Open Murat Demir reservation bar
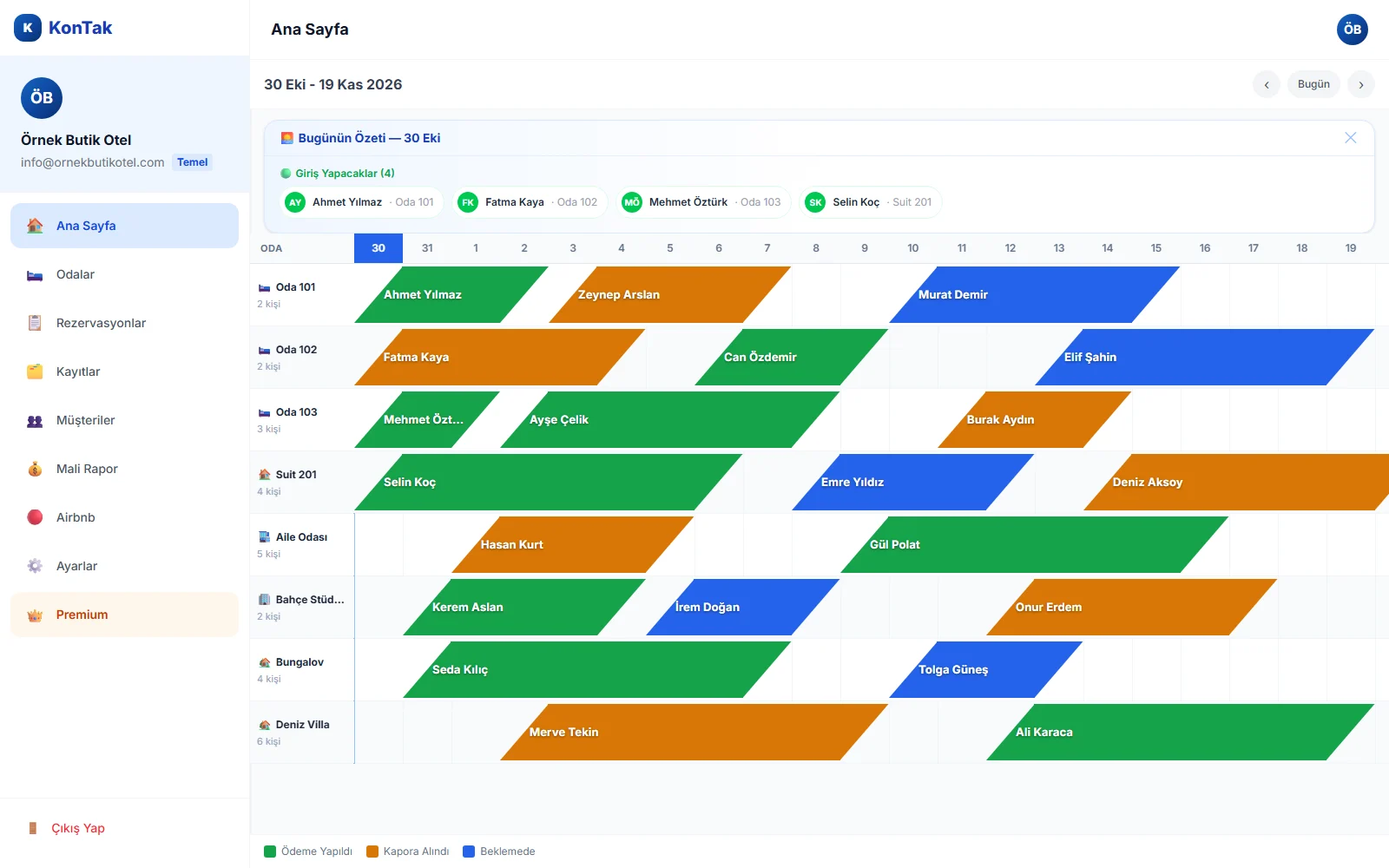Image resolution: width=1389 pixels, height=868 pixels. click(1034, 294)
